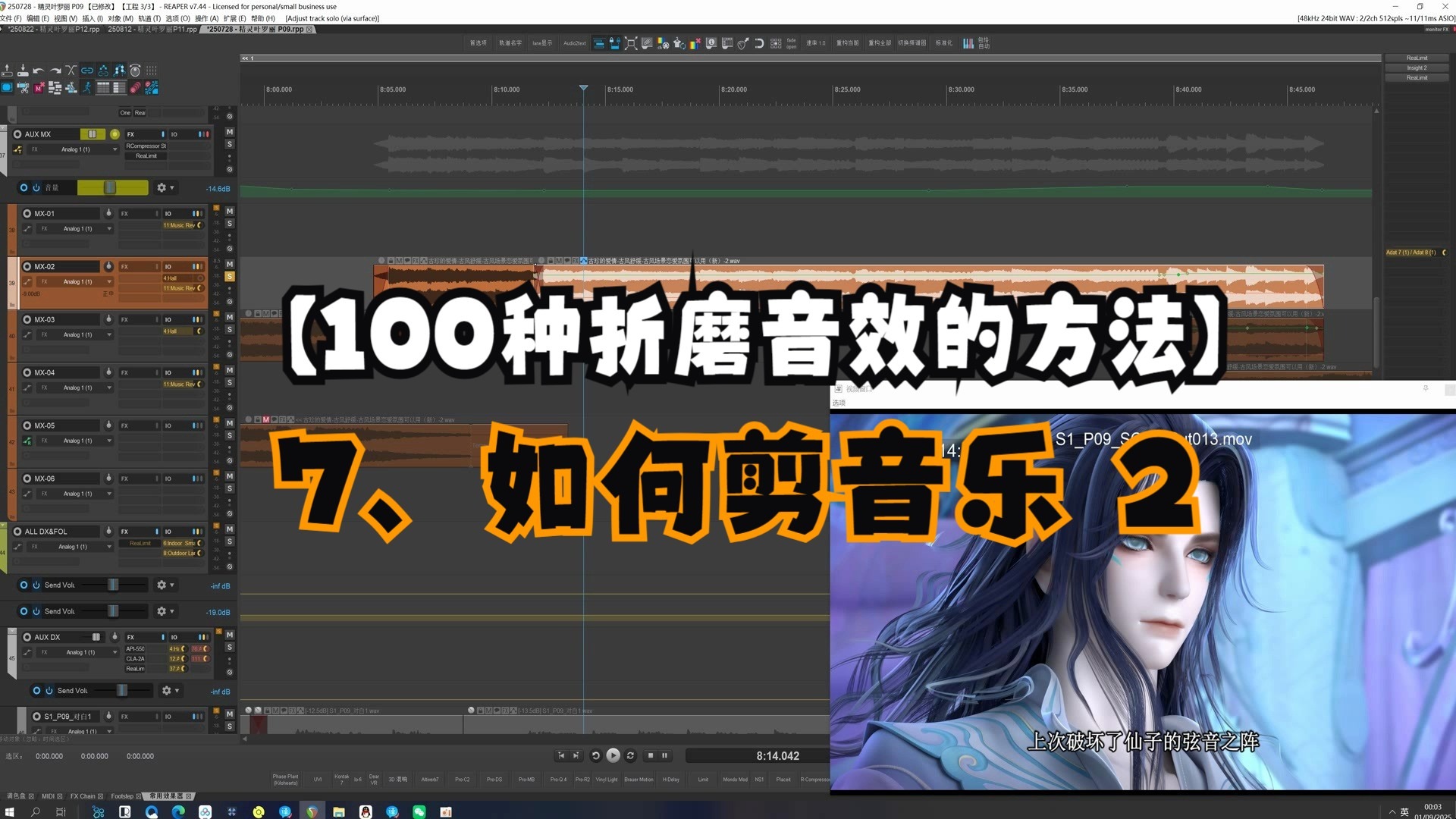Mute the MX-04 track
Image resolution: width=1456 pixels, height=819 pixels.
[x=230, y=370]
